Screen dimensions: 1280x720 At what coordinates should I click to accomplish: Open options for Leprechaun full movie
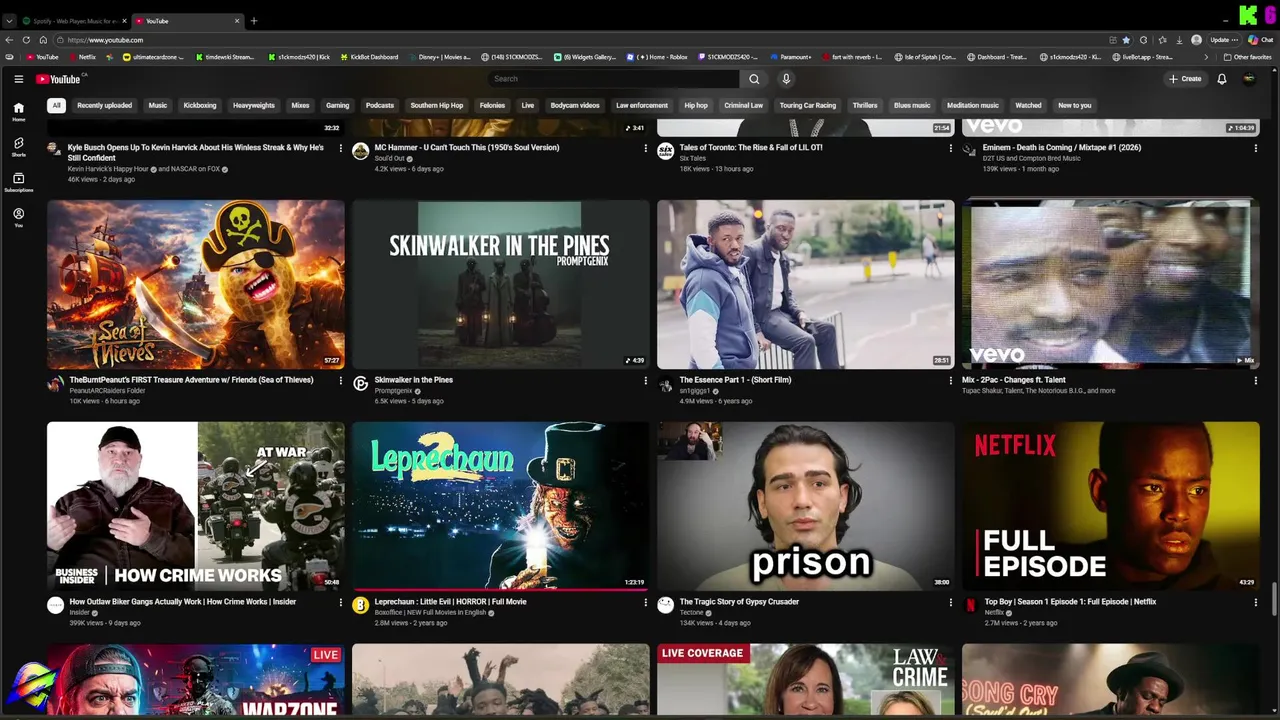(645, 602)
